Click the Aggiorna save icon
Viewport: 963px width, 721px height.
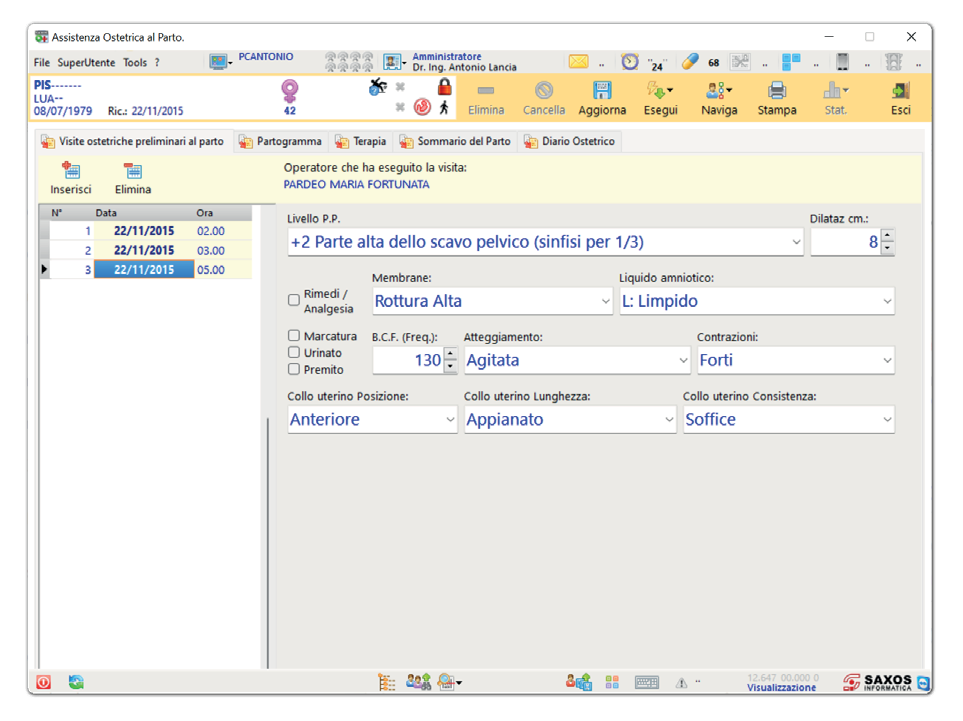point(602,91)
